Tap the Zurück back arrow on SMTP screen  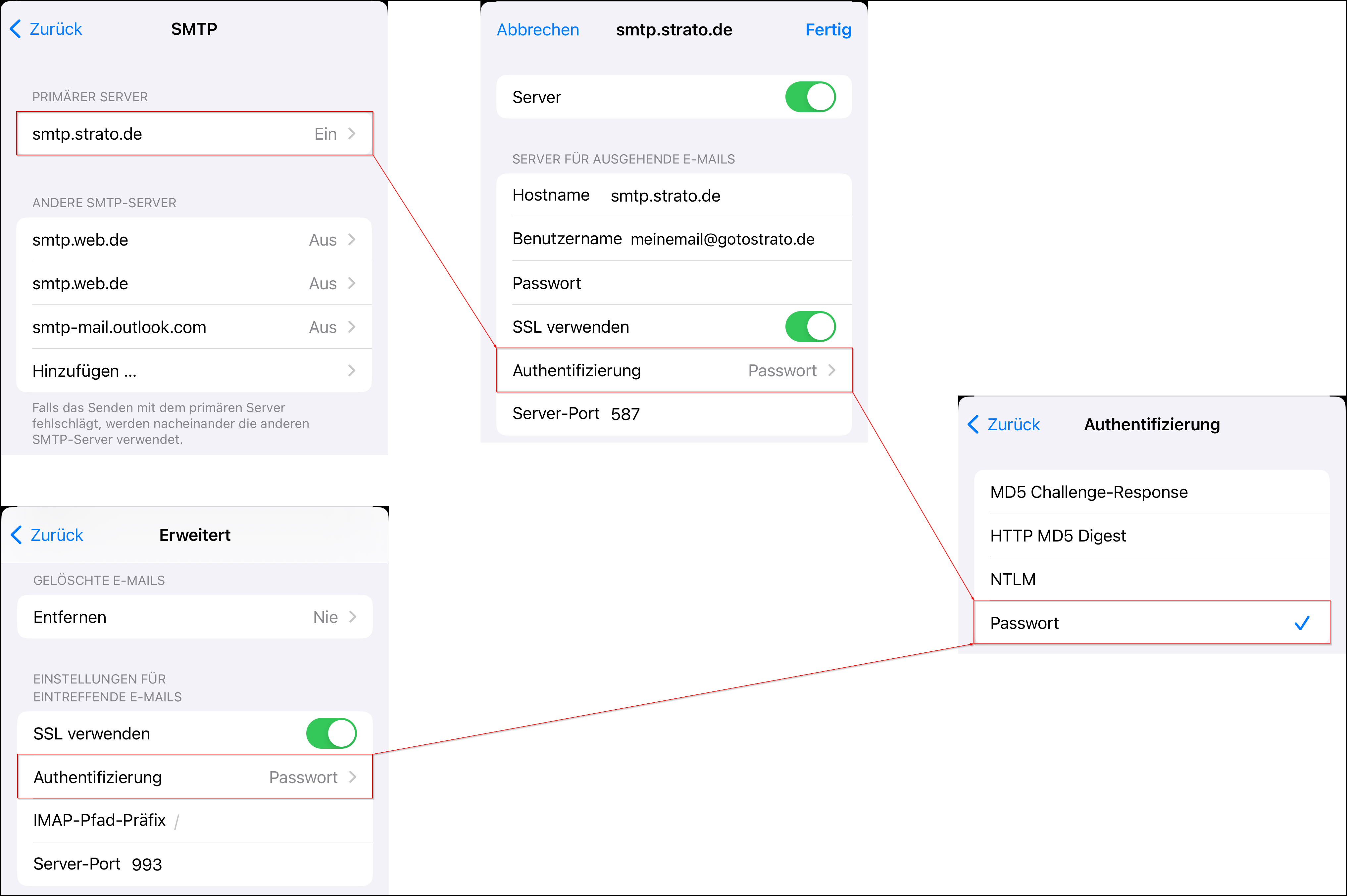coord(16,28)
